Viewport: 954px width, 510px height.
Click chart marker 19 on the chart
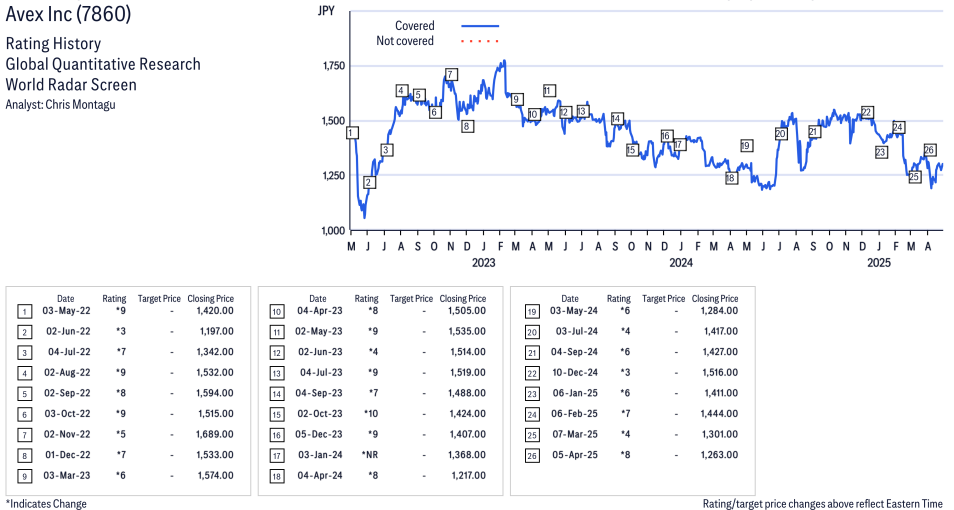[x=746, y=145]
